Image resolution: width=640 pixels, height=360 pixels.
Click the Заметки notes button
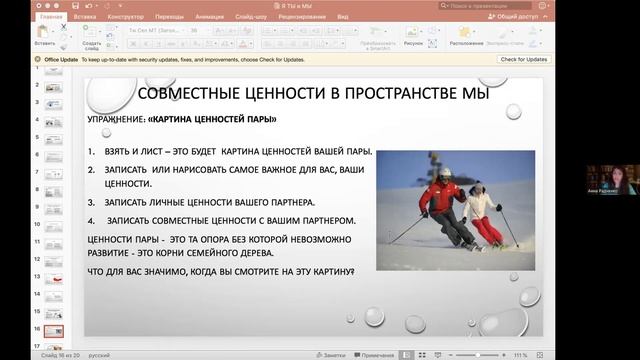(x=331, y=355)
